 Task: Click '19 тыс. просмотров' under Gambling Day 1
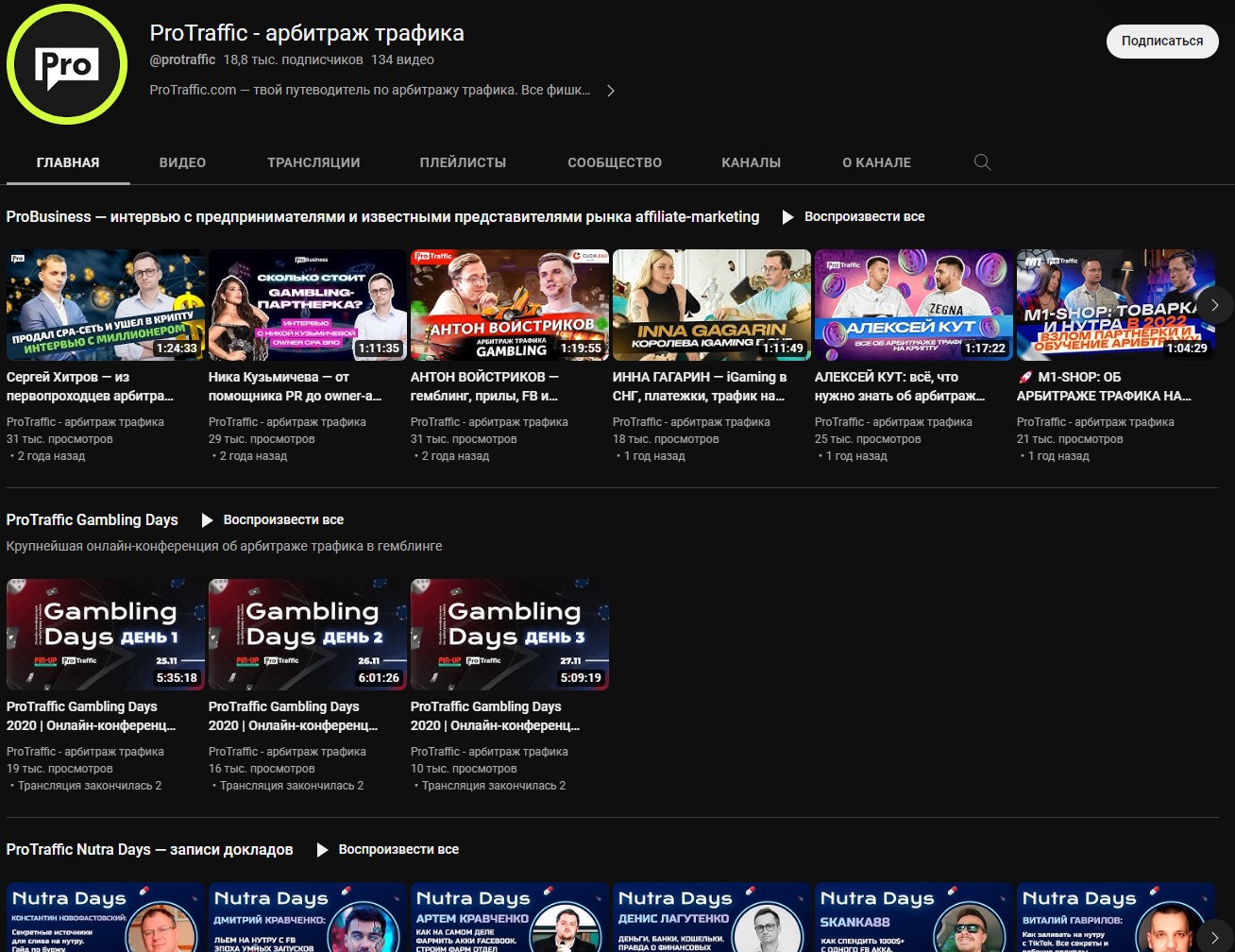(59, 769)
